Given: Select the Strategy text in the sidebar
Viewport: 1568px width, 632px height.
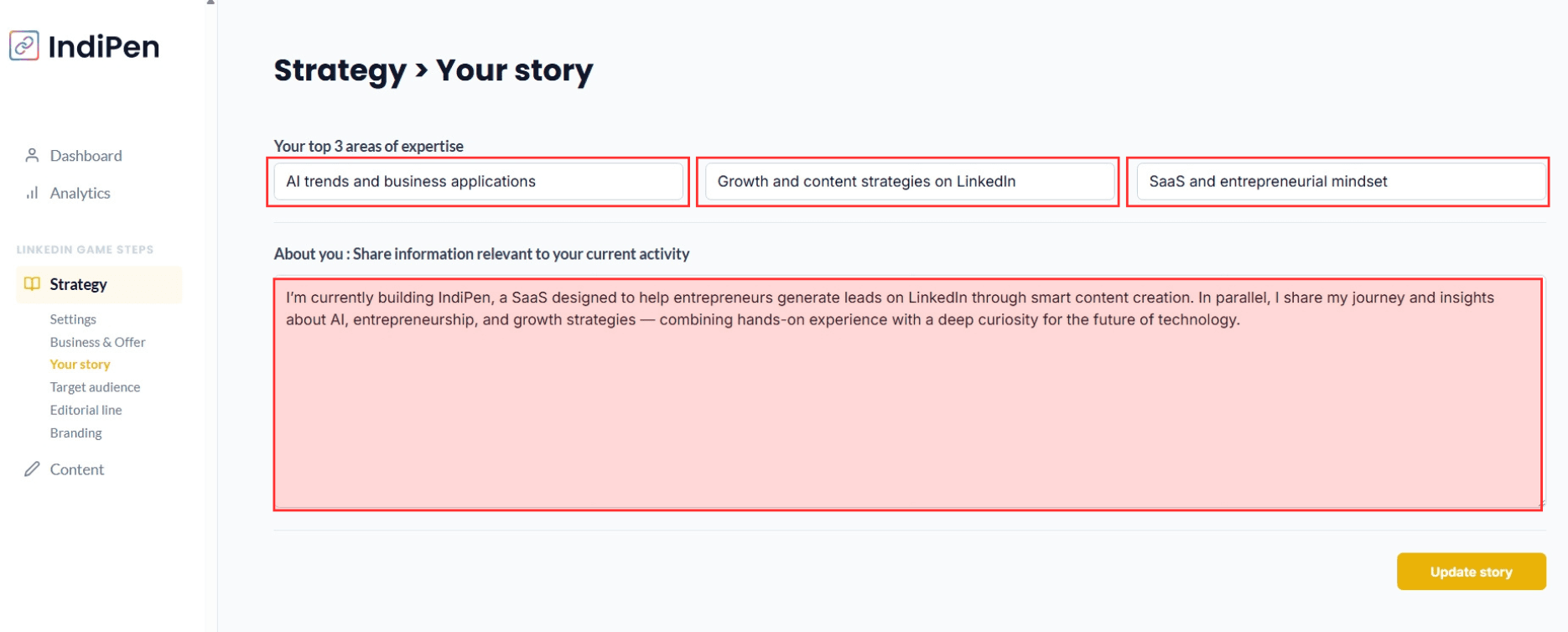Looking at the screenshot, I should [x=78, y=284].
